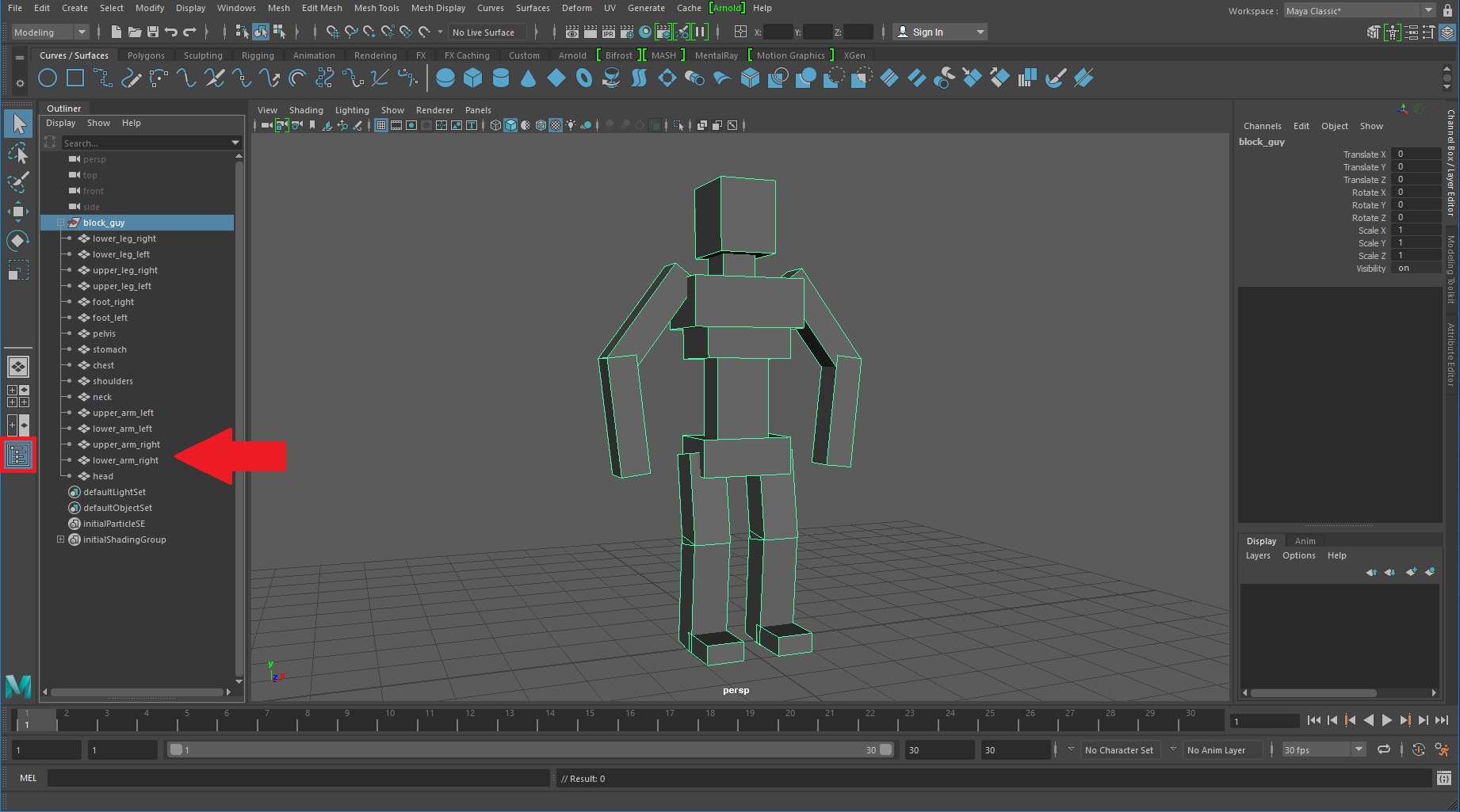
Task: Click the NURBS sphere shelf icon
Action: point(445,78)
